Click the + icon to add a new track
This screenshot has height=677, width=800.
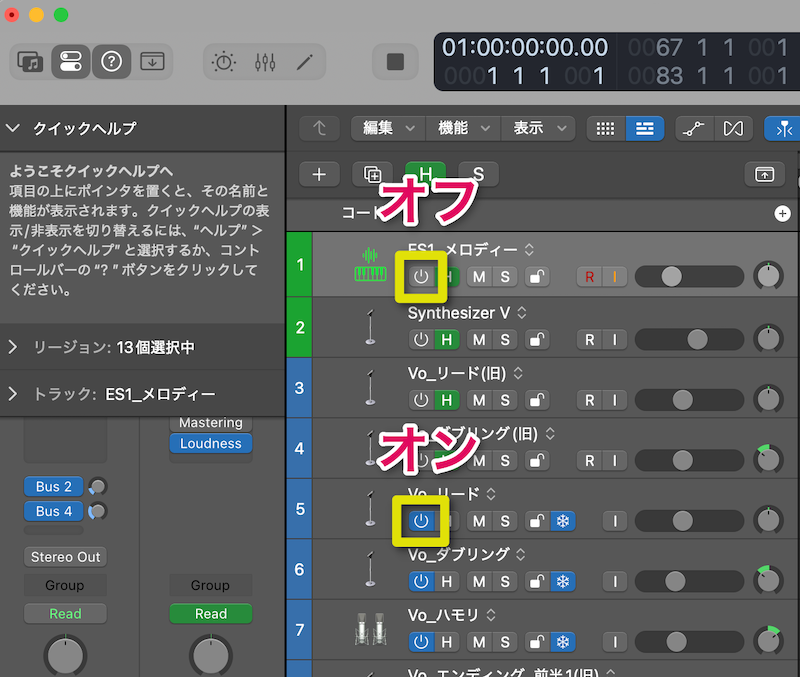tap(319, 174)
